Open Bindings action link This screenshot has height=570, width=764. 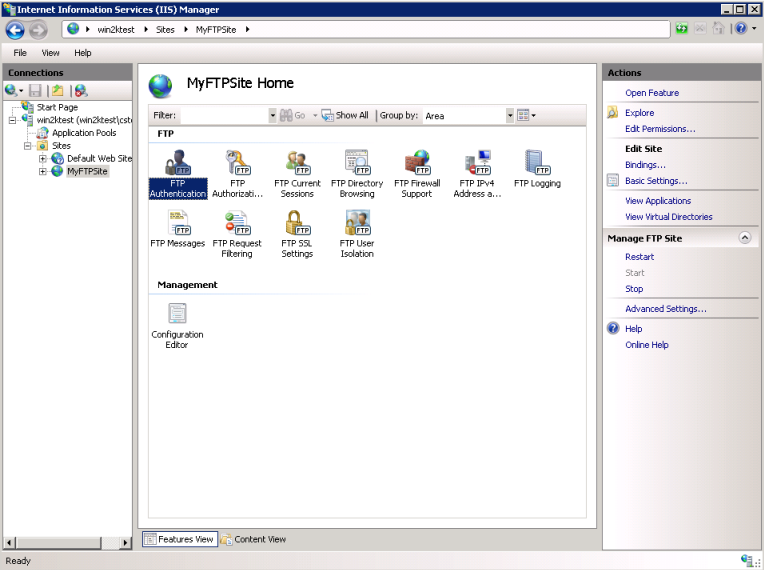coord(645,165)
